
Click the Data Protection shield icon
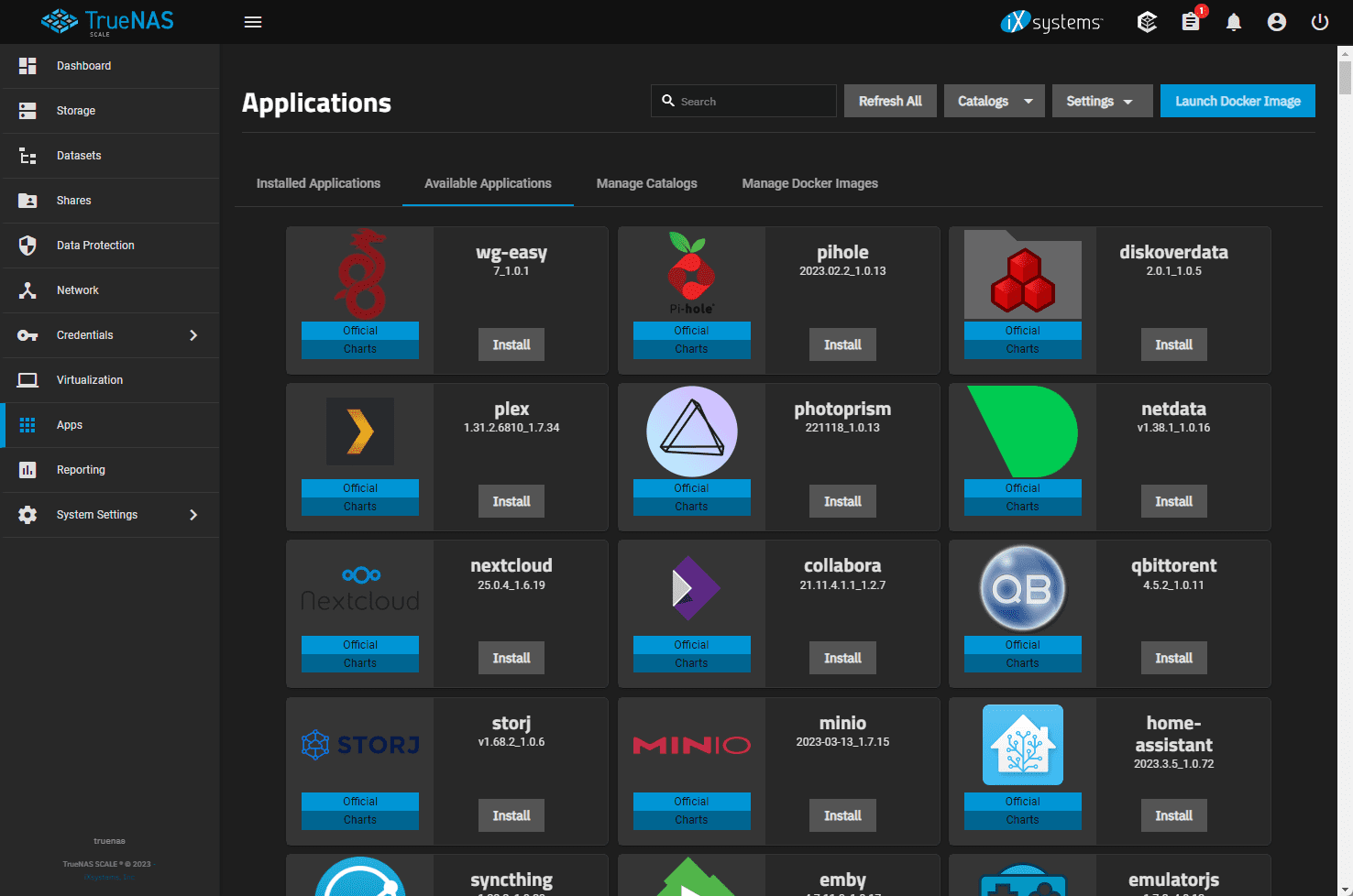[x=27, y=246]
